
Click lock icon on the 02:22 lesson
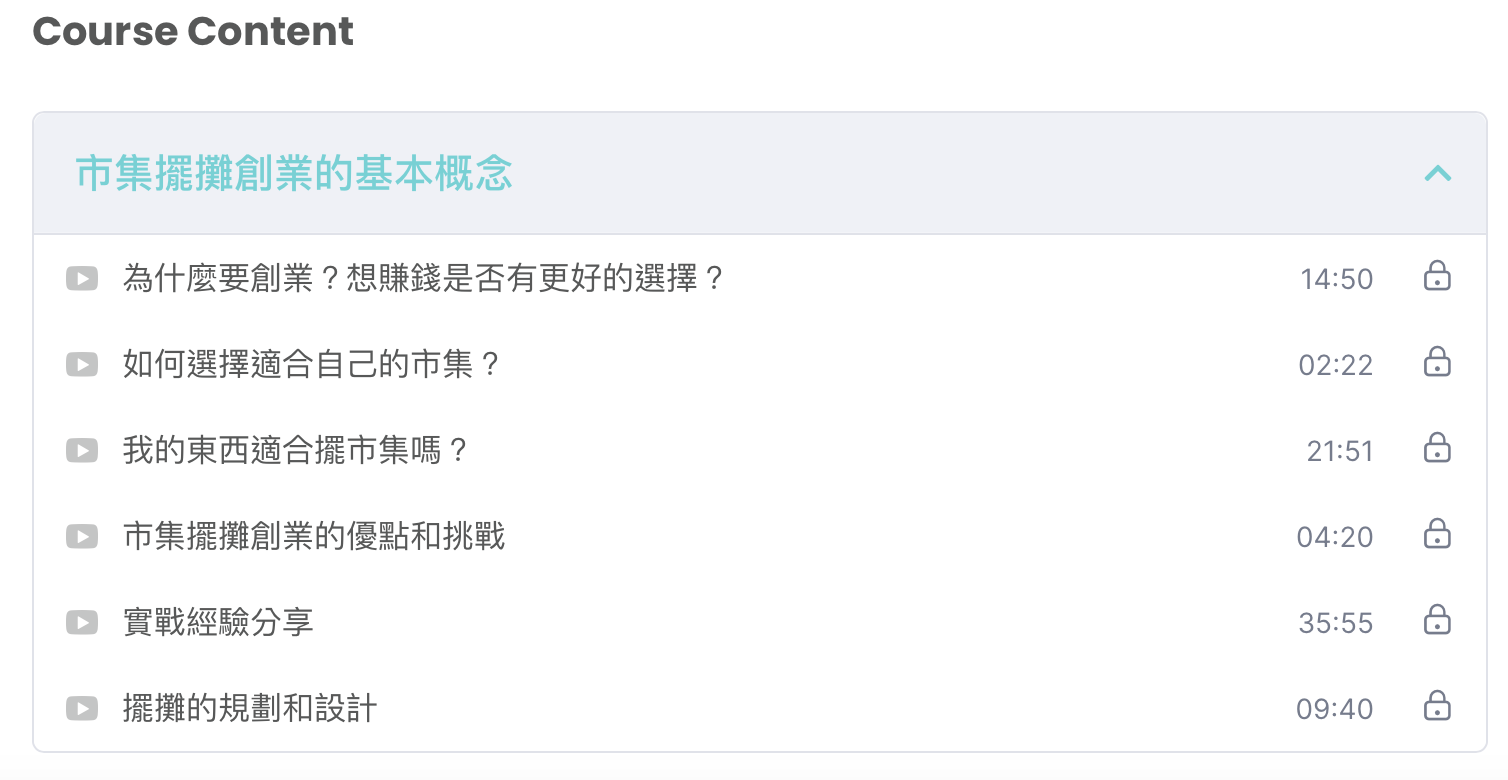1437,362
